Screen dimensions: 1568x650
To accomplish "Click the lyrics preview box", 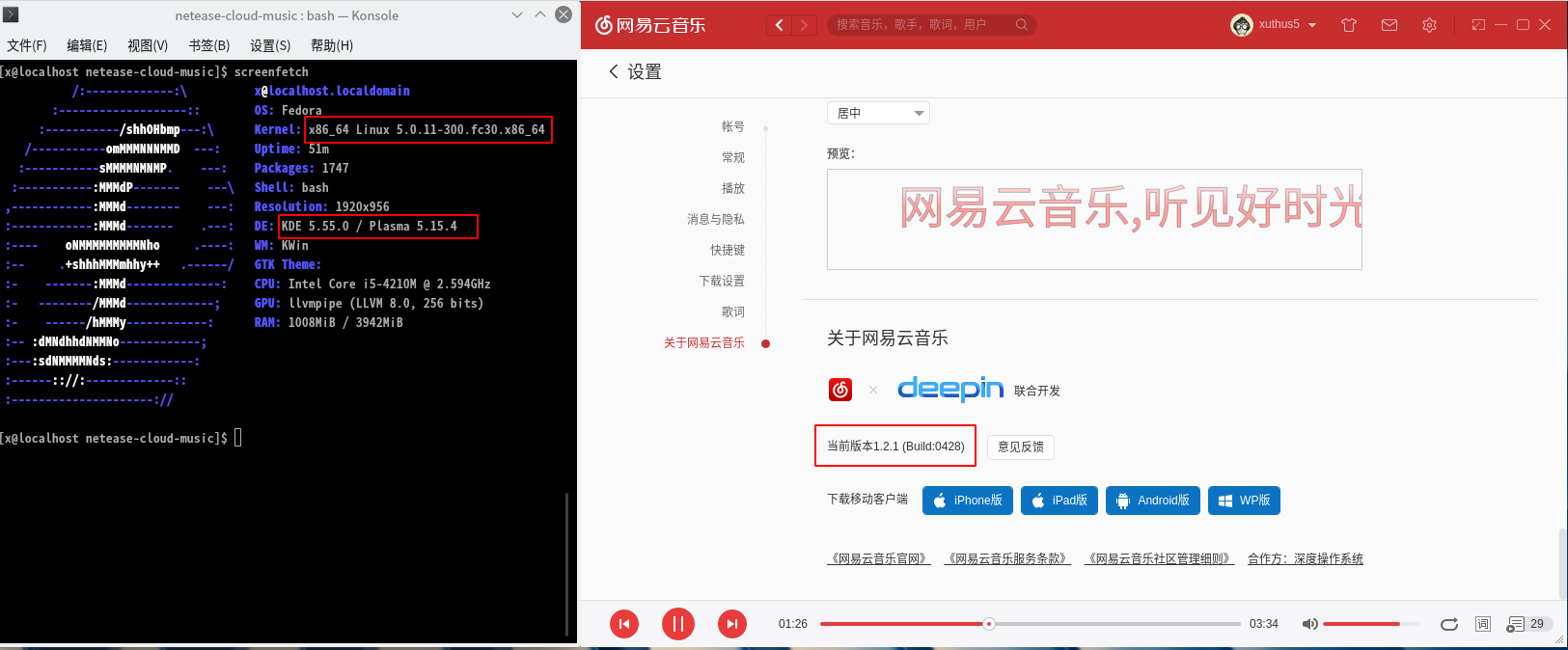I will (1094, 219).
